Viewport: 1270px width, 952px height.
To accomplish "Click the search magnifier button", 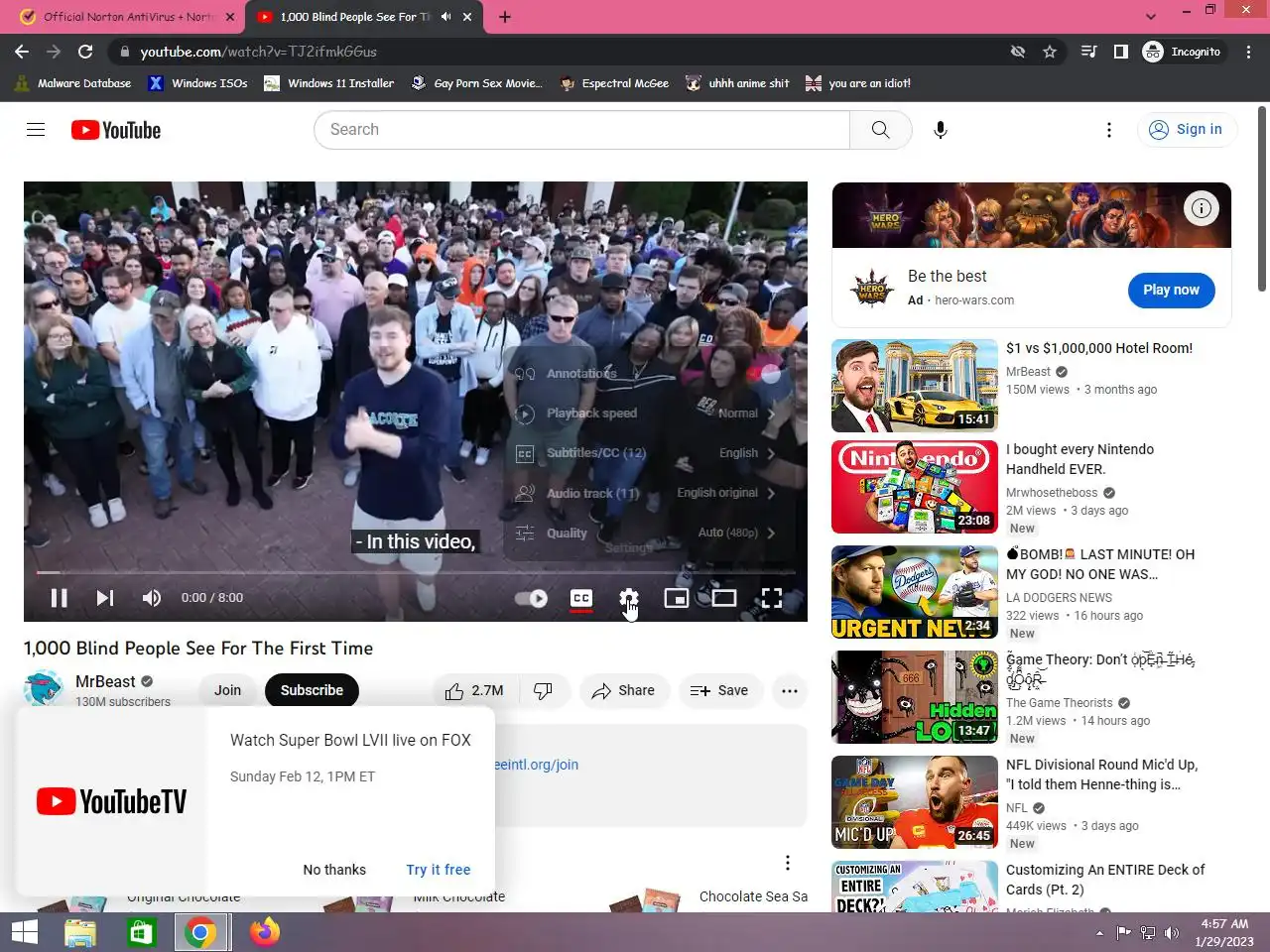I will [x=880, y=130].
